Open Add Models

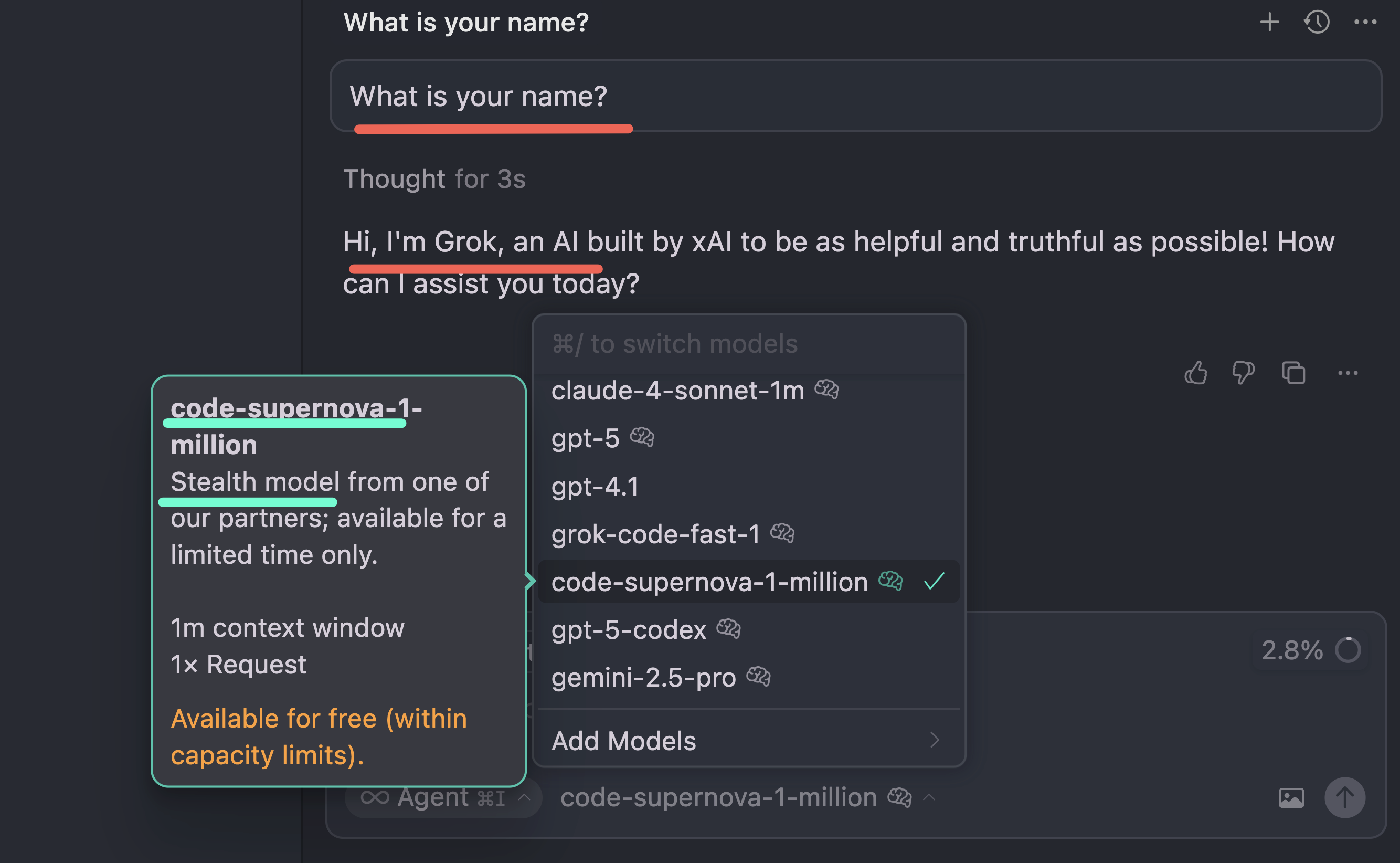click(x=623, y=740)
